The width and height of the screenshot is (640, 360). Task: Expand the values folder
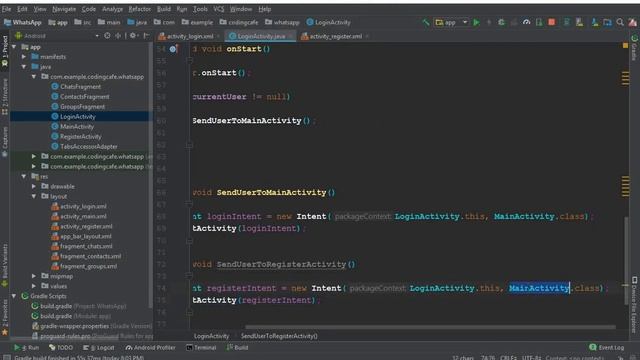pos(34,286)
